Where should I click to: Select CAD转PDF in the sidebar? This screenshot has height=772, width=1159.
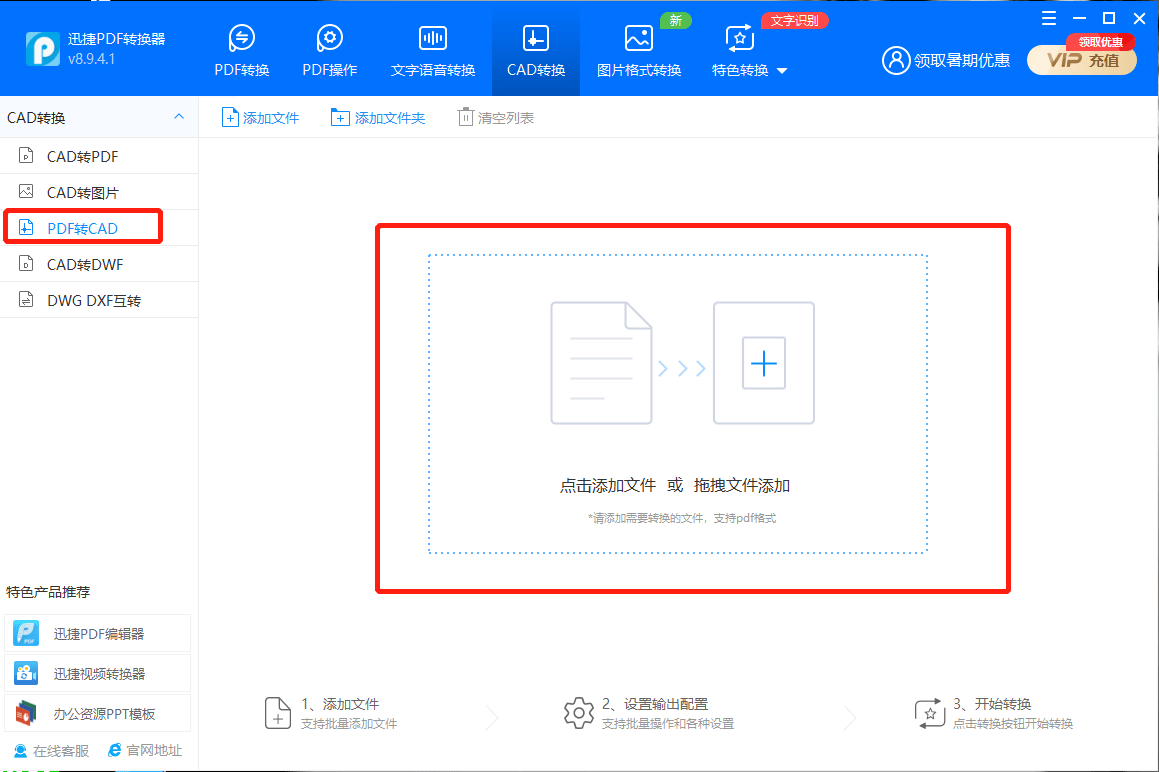99,156
